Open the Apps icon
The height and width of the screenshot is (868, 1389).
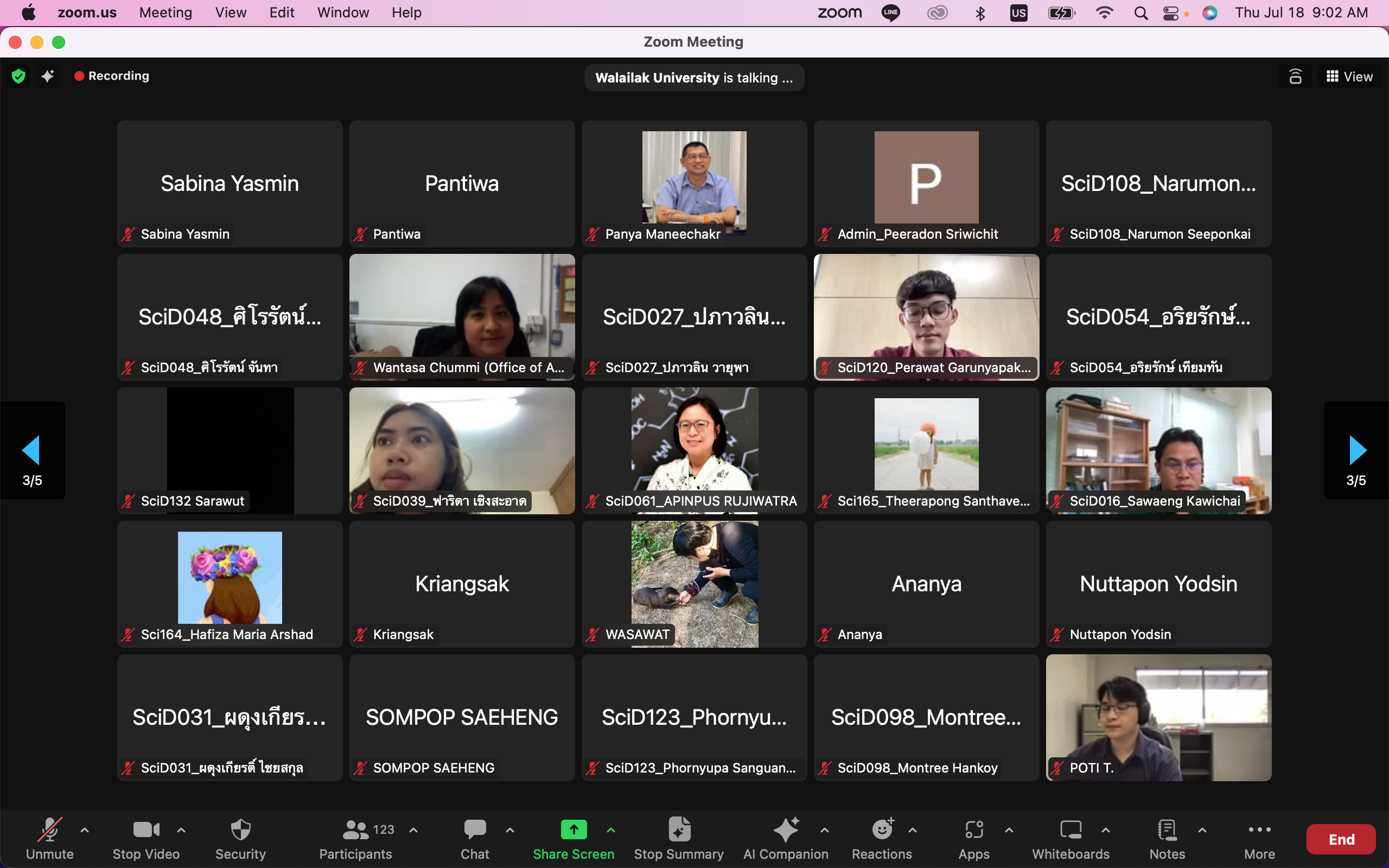click(974, 830)
